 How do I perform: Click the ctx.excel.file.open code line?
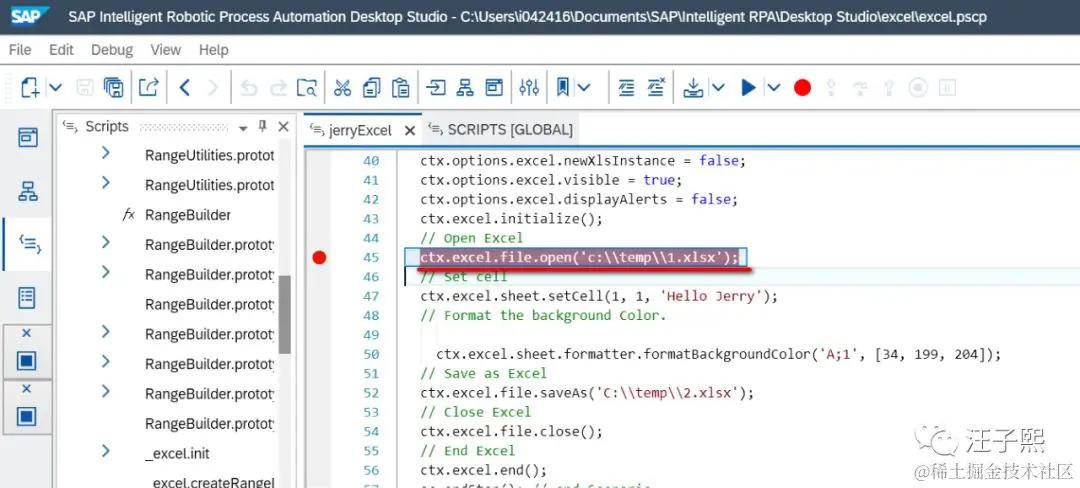579,257
